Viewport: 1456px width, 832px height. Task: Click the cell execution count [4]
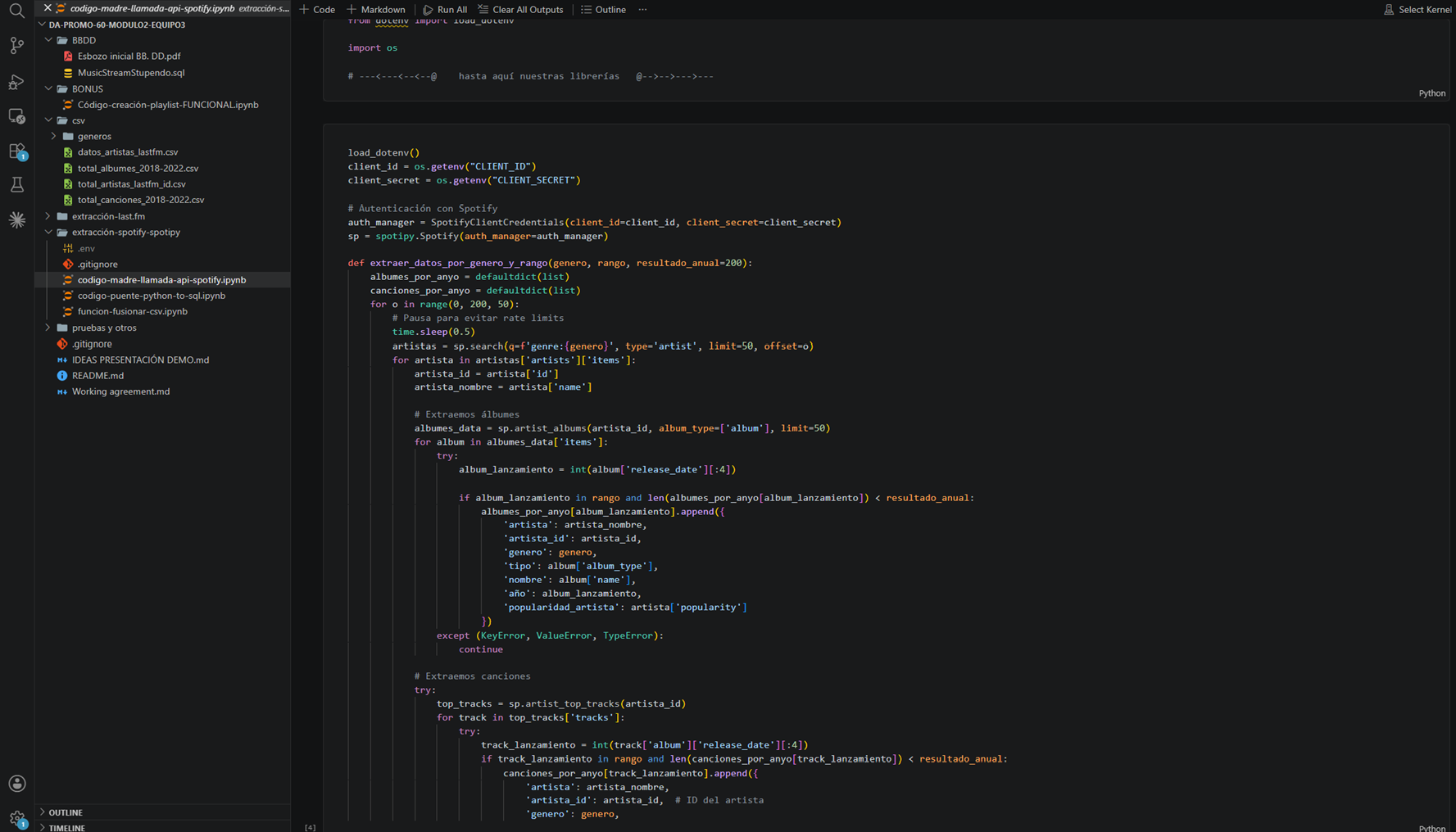310,827
